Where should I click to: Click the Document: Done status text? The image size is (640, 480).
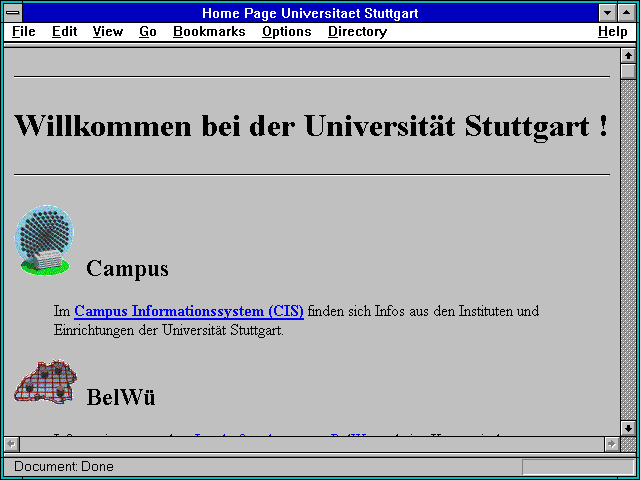click(64, 467)
